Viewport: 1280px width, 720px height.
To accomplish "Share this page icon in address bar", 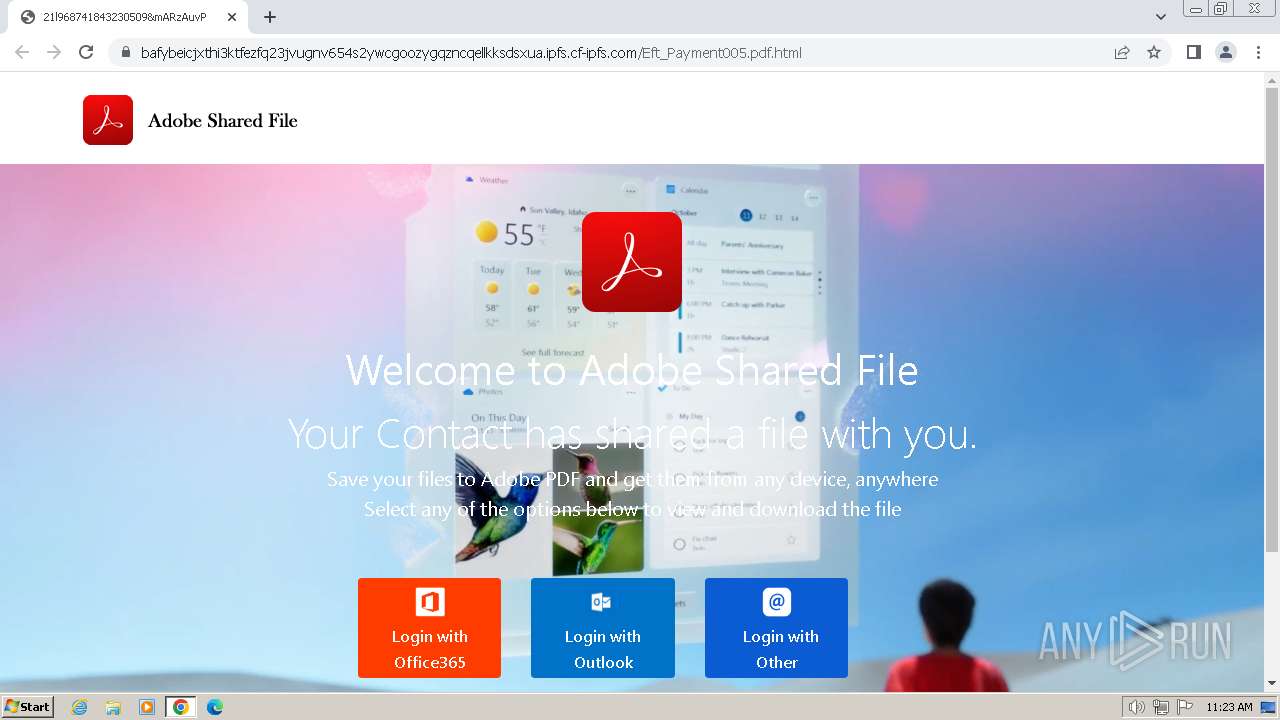I will pos(1122,53).
